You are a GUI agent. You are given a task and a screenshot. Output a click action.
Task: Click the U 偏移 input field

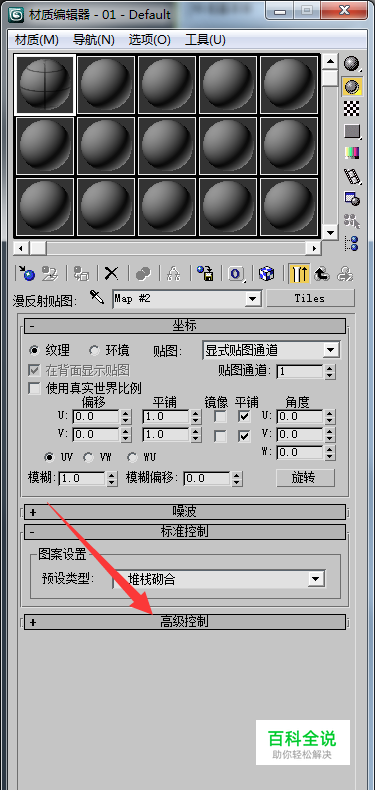[x=96, y=416]
